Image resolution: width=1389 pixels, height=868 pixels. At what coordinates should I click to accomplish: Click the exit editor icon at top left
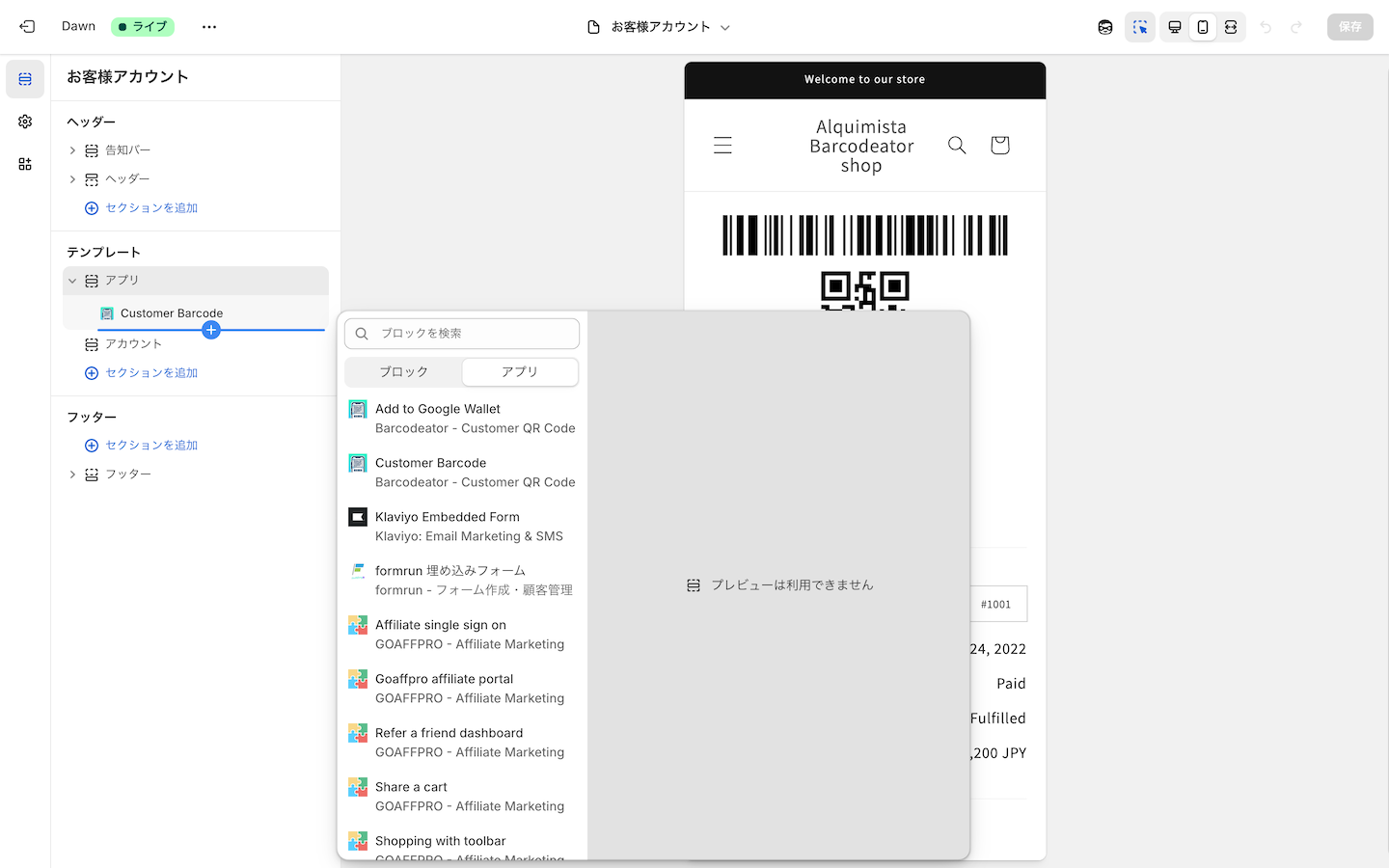[x=27, y=27]
